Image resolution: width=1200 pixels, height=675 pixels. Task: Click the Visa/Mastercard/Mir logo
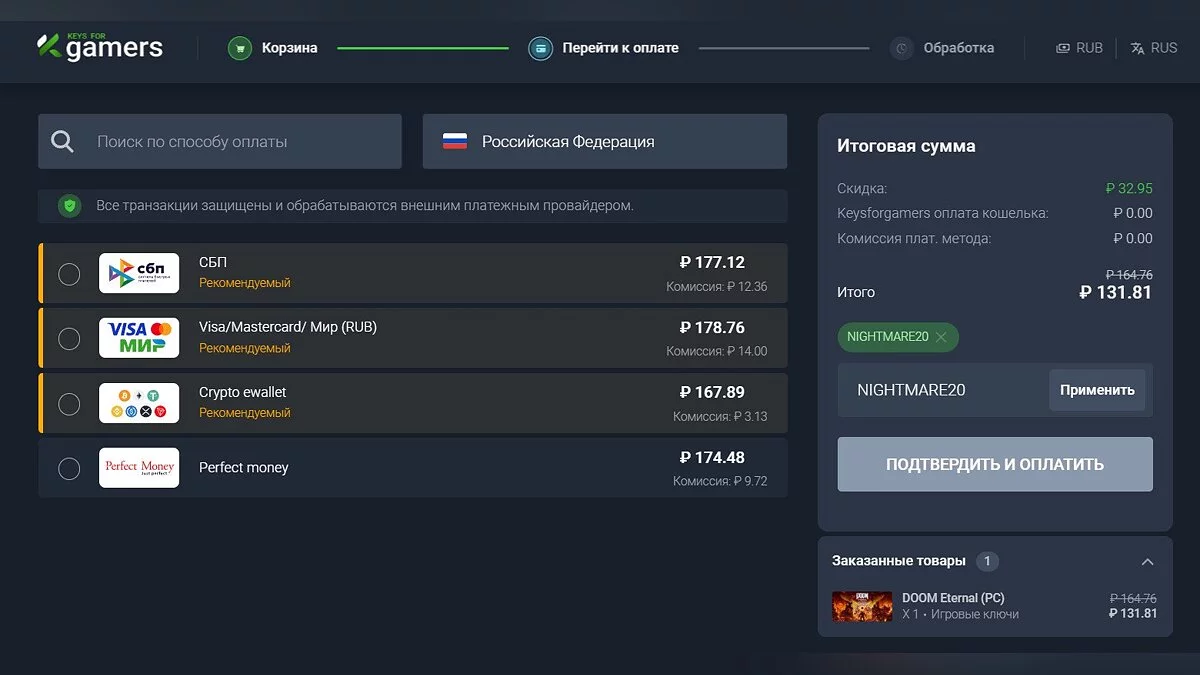[x=139, y=338]
